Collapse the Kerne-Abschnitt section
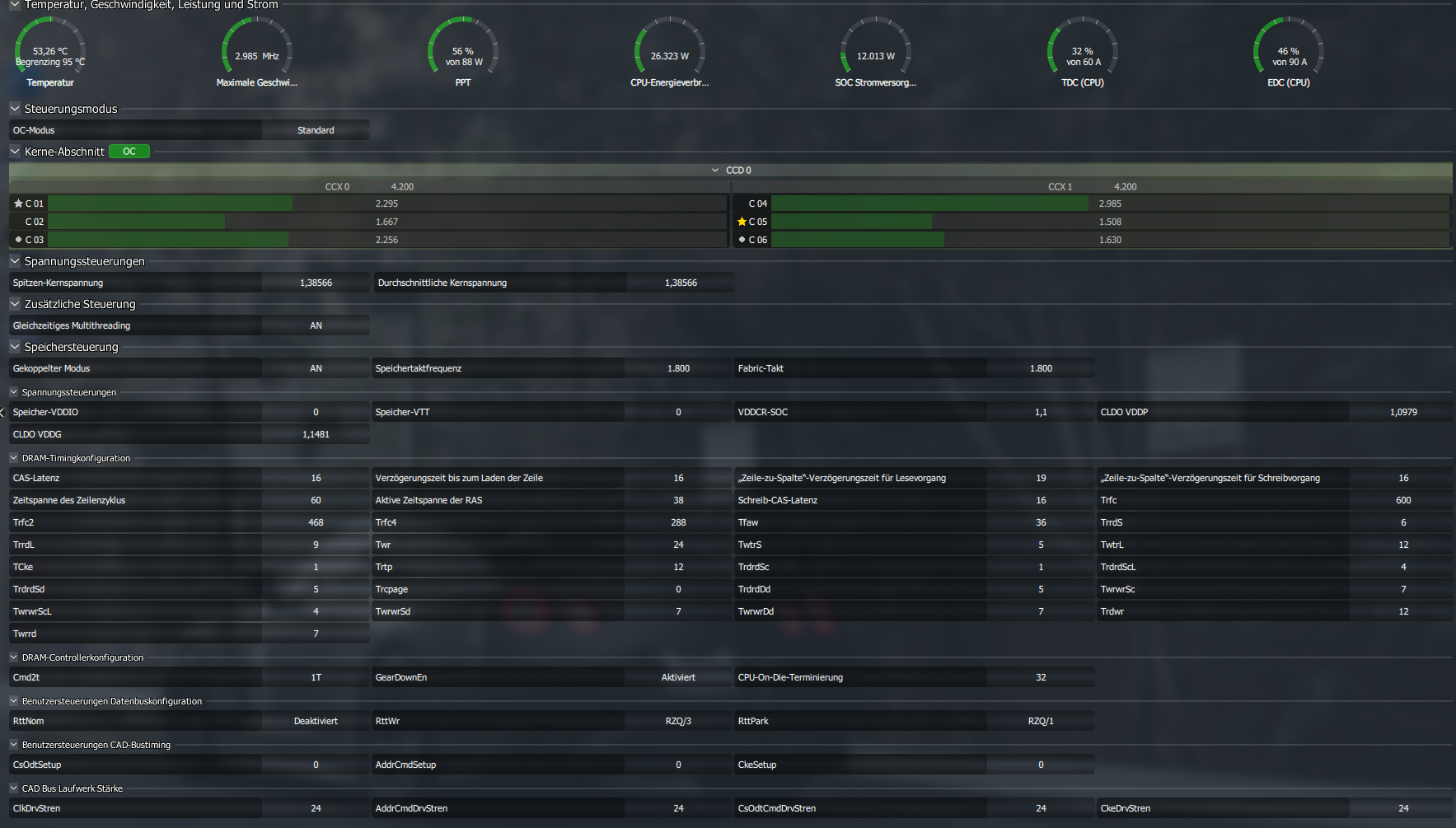1456x828 pixels. (15, 151)
